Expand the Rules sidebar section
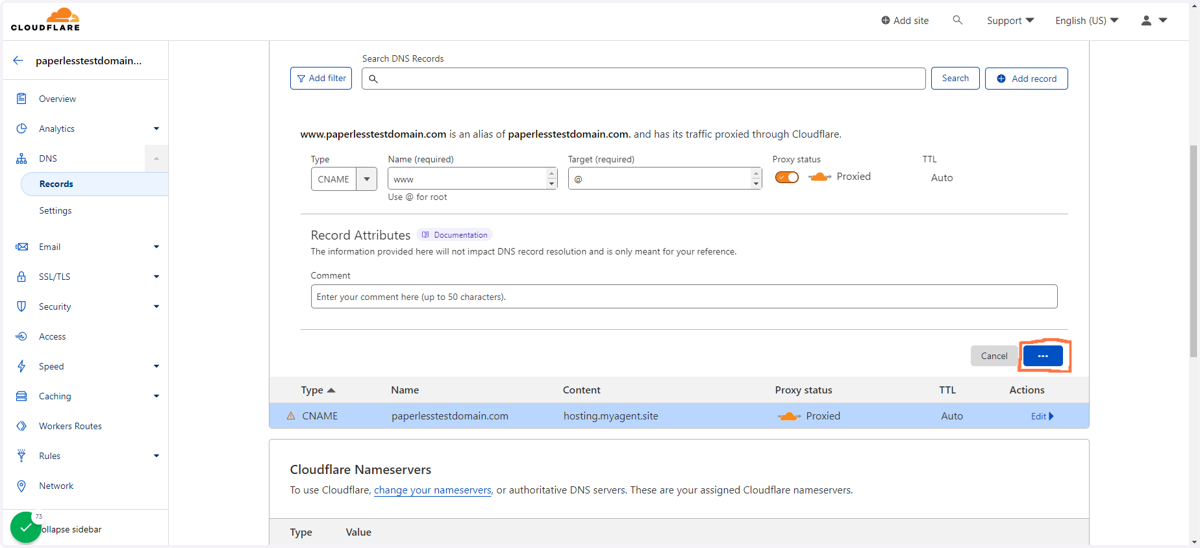The height and width of the screenshot is (548, 1200). pos(156,456)
